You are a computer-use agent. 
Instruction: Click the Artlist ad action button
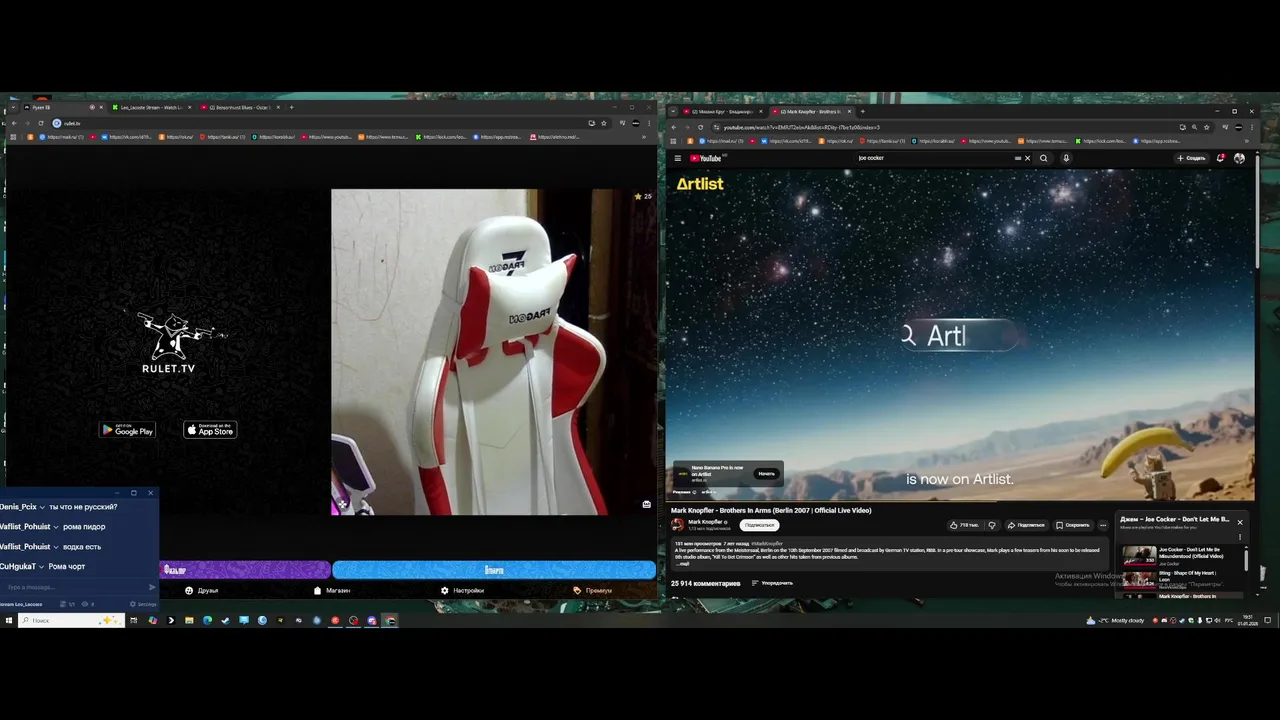pos(766,473)
